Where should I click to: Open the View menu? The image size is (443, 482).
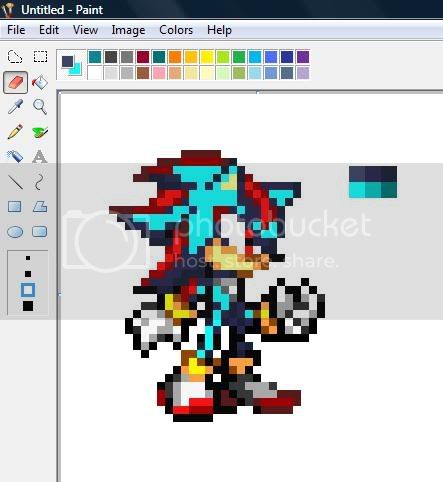click(x=86, y=30)
